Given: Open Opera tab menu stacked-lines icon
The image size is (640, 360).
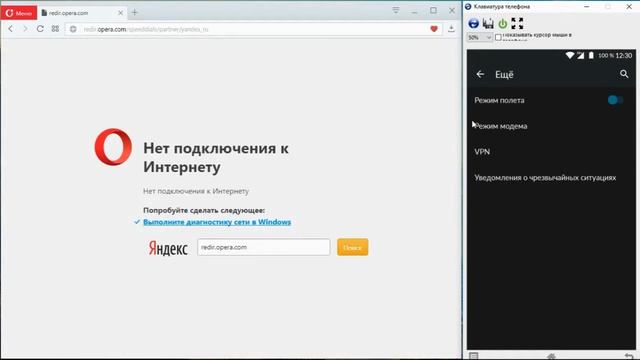Looking at the screenshot, I should pyautogui.click(x=396, y=10).
